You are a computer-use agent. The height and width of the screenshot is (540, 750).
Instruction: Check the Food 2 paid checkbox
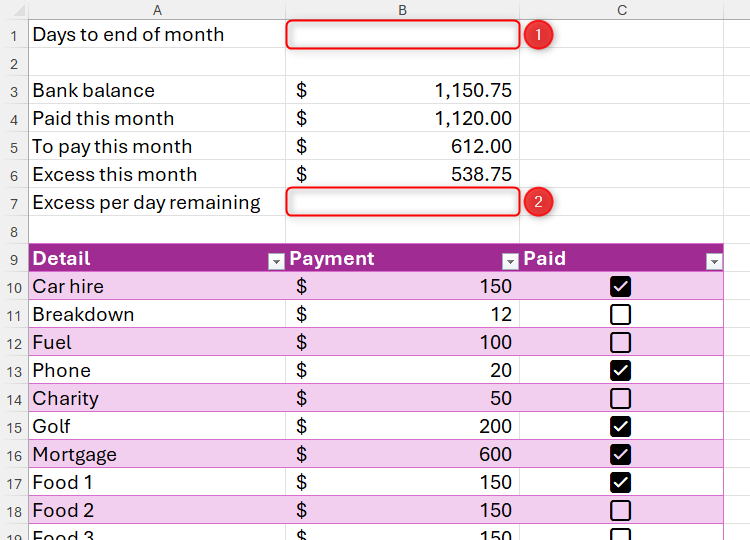620,511
